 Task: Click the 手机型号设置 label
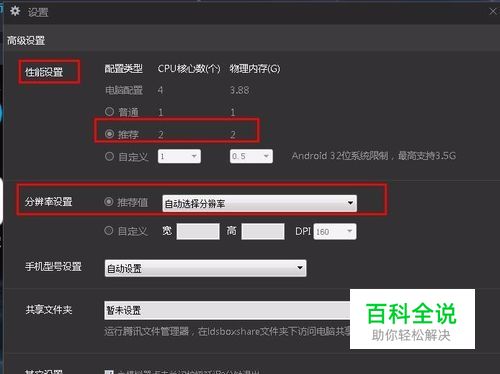click(x=53, y=266)
